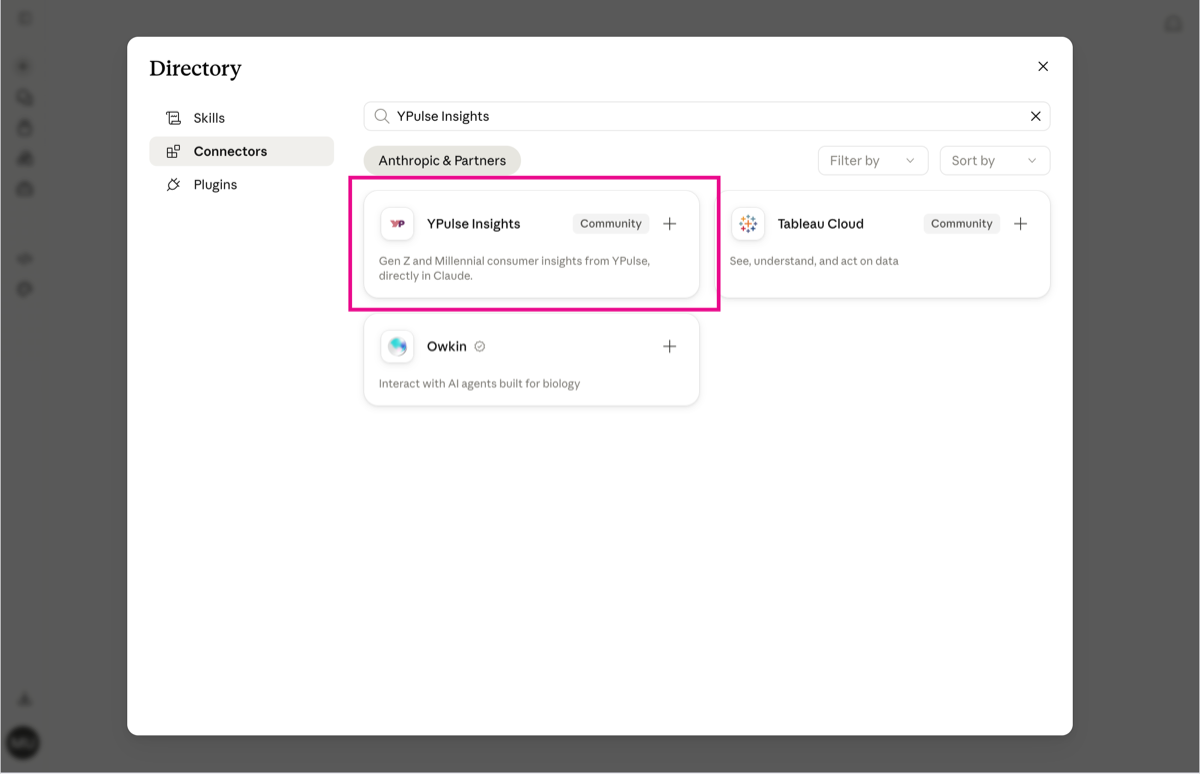Click the Community badge on YPulse Insights
Image resolution: width=1200 pixels, height=774 pixels.
pos(611,224)
